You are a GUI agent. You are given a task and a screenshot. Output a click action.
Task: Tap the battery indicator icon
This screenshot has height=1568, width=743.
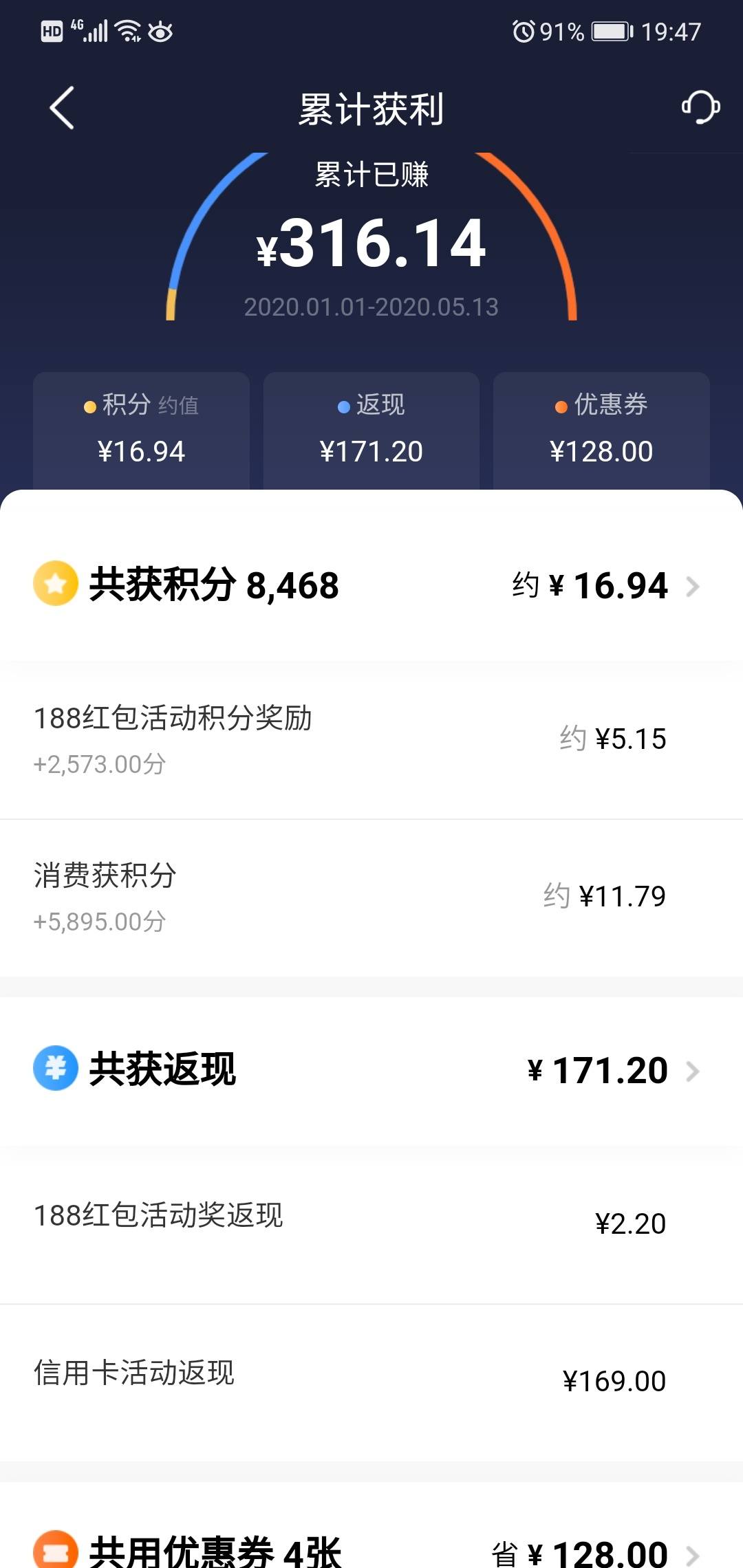[x=612, y=31]
